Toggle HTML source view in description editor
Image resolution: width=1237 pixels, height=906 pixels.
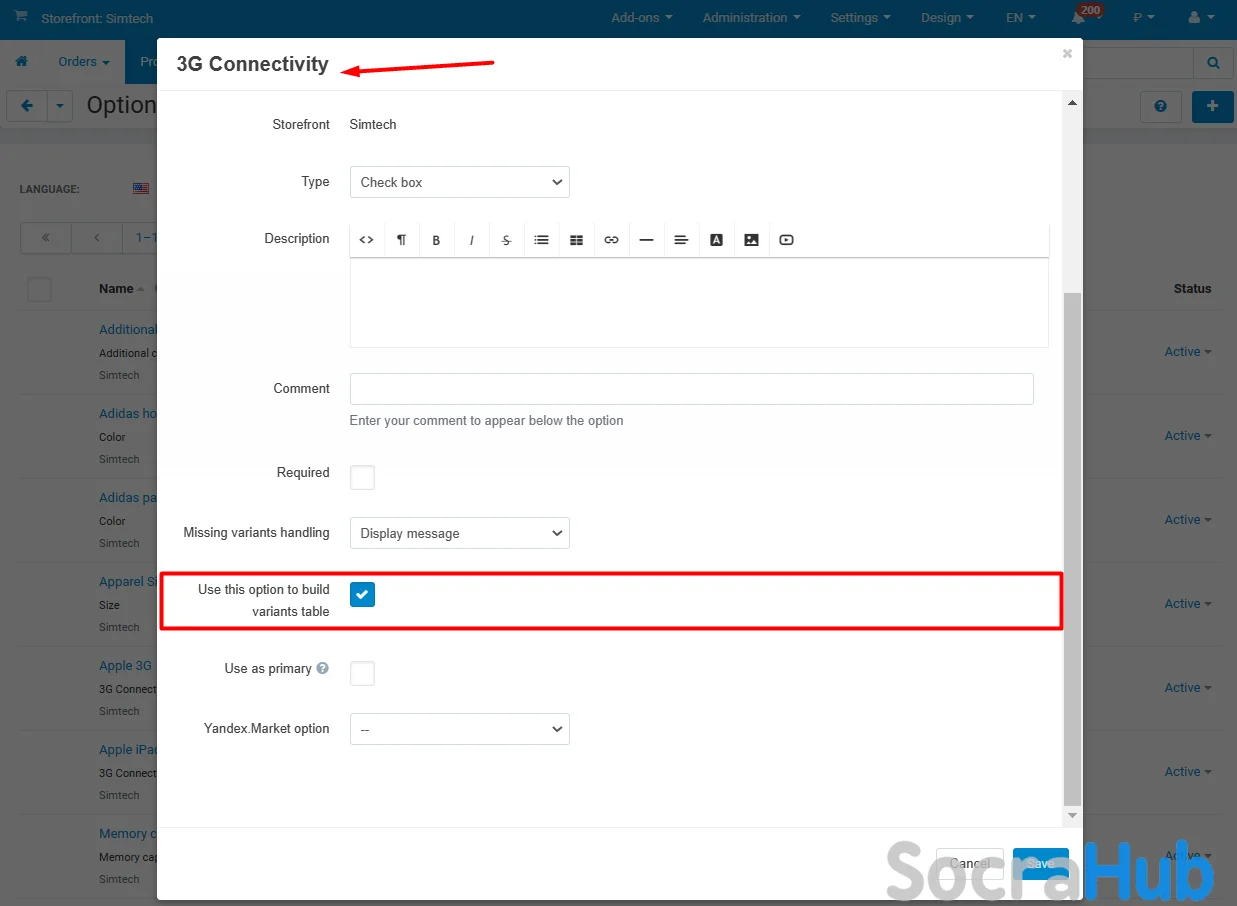click(367, 240)
